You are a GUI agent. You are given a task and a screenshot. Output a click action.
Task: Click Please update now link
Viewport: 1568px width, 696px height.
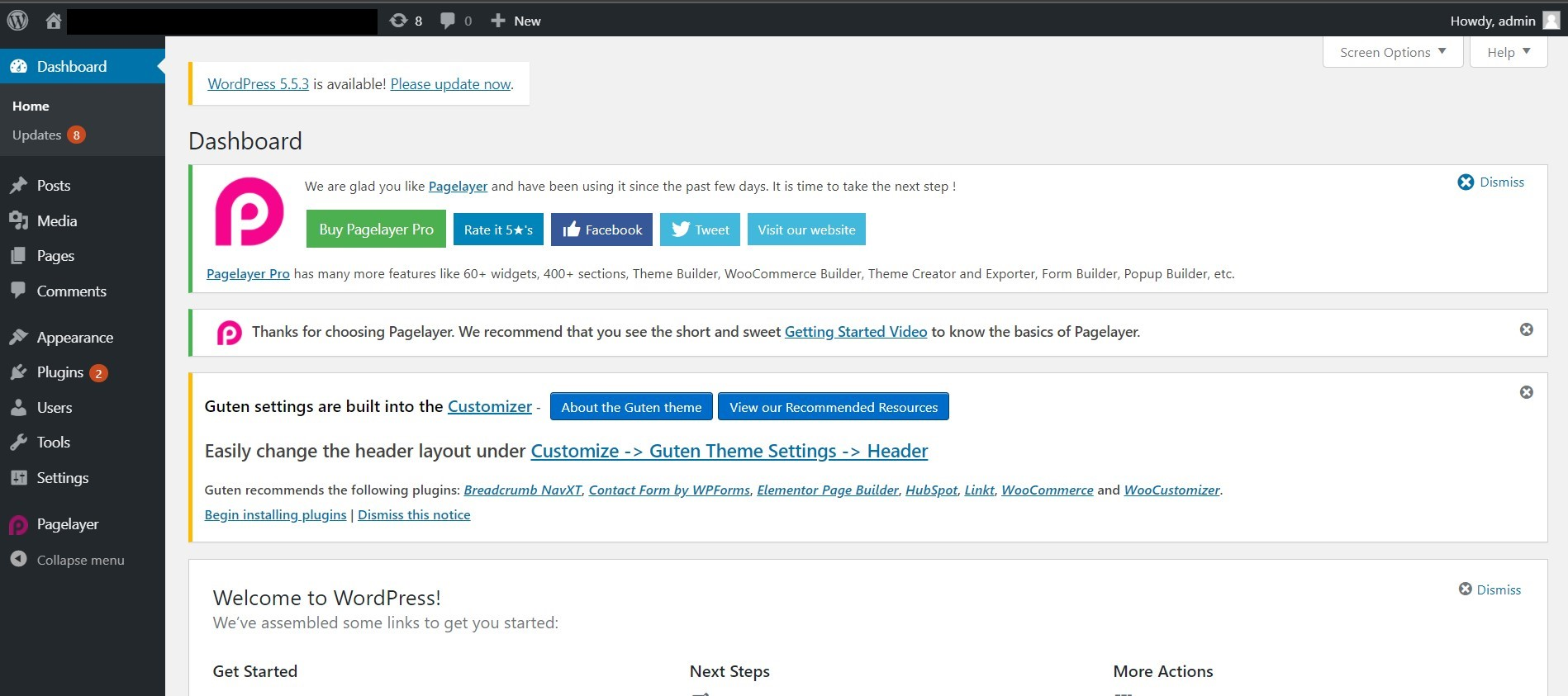[x=451, y=83]
